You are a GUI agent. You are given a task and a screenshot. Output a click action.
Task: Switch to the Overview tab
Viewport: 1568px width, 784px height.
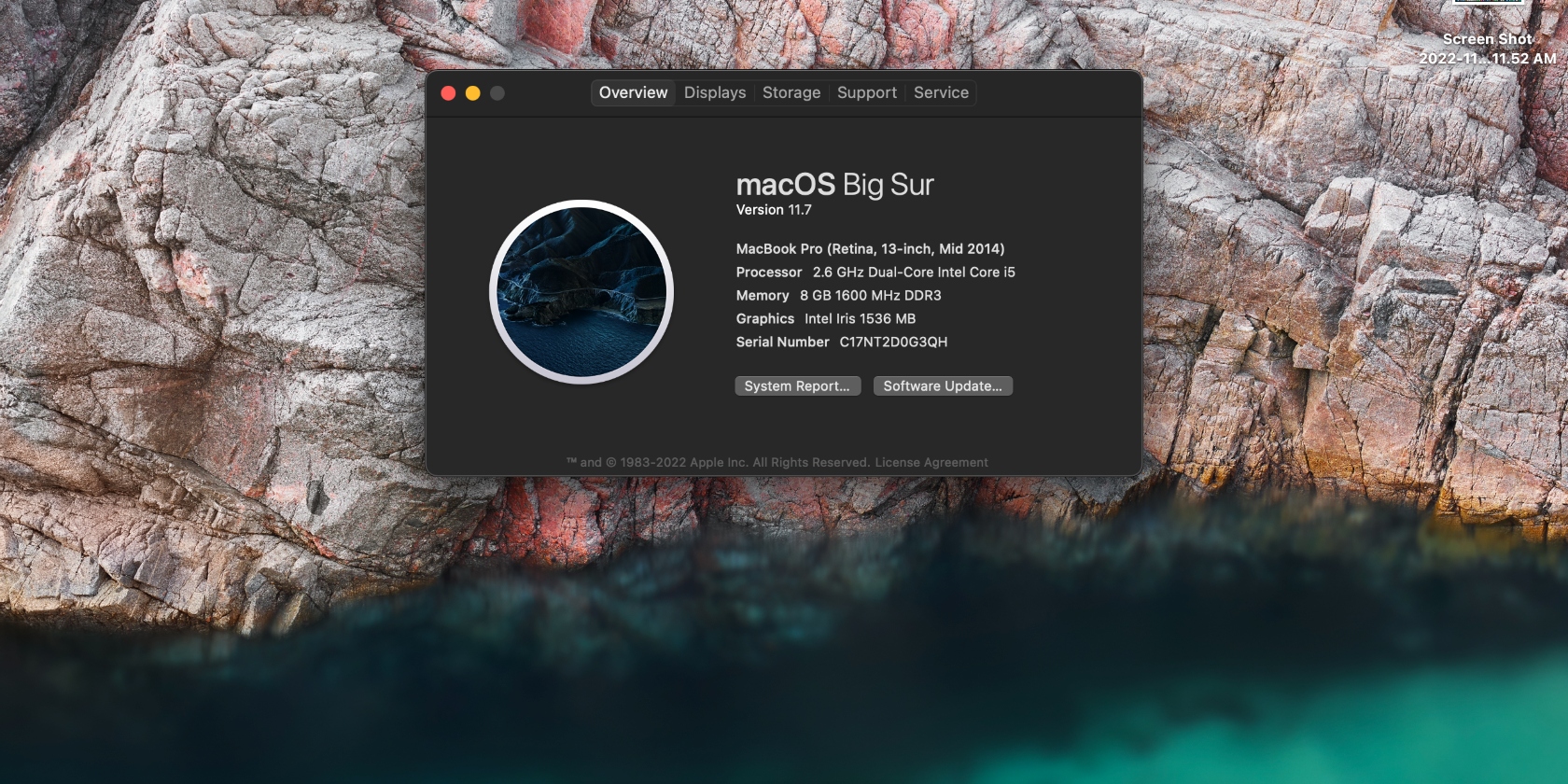(633, 92)
